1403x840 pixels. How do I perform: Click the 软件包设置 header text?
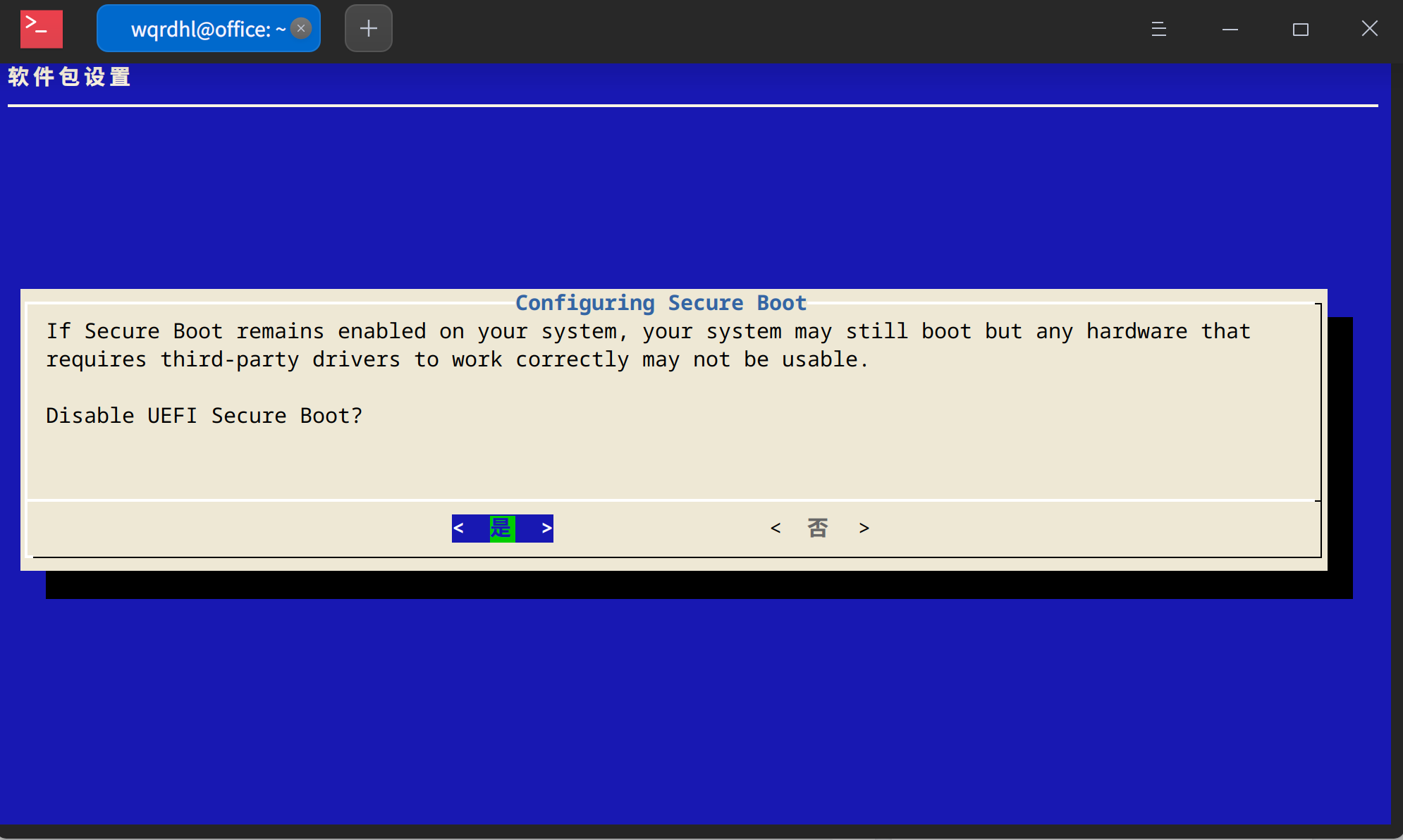coord(69,77)
